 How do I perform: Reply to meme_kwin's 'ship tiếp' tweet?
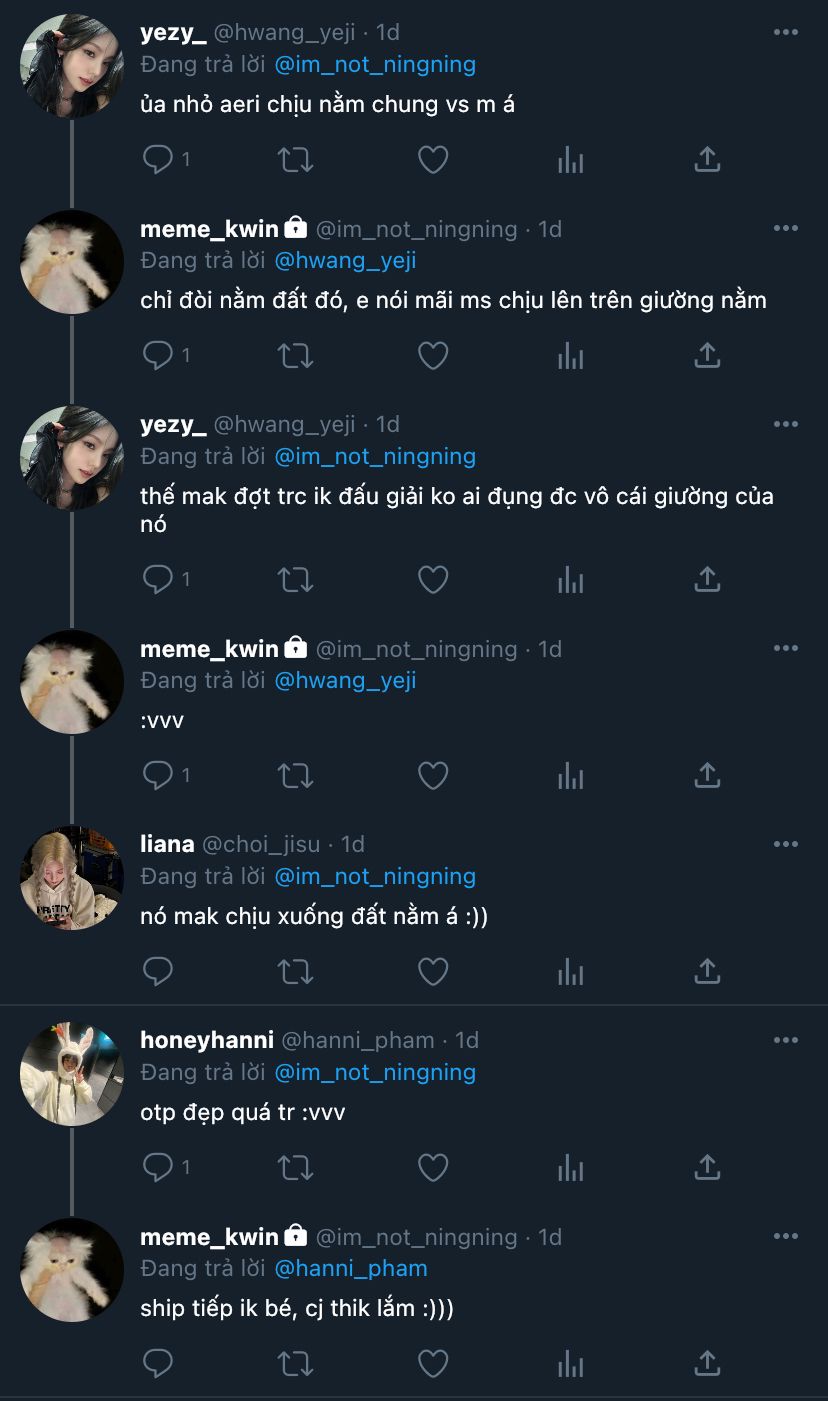click(159, 1363)
